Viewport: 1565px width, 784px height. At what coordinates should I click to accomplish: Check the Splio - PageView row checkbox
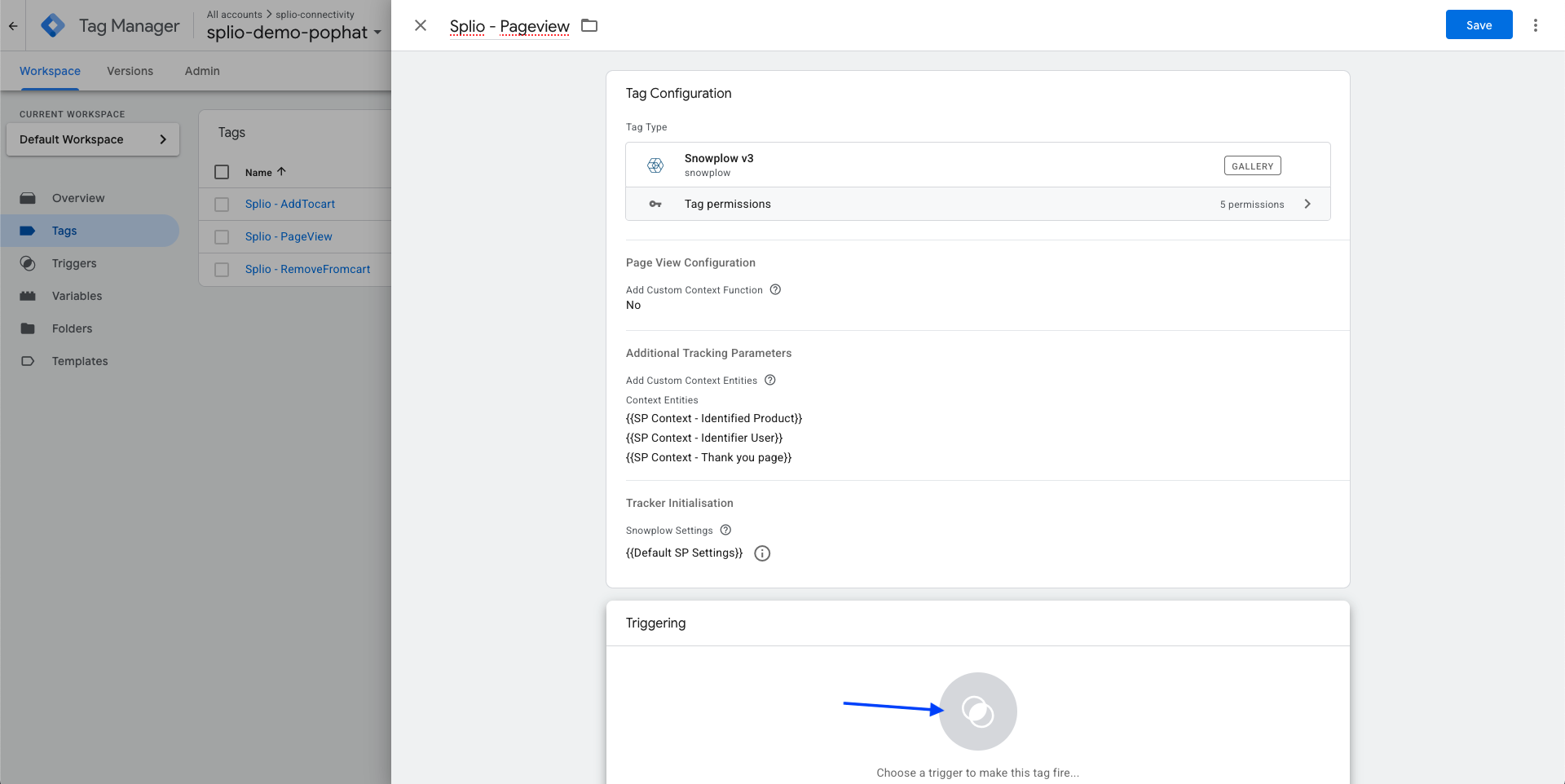[x=222, y=237]
